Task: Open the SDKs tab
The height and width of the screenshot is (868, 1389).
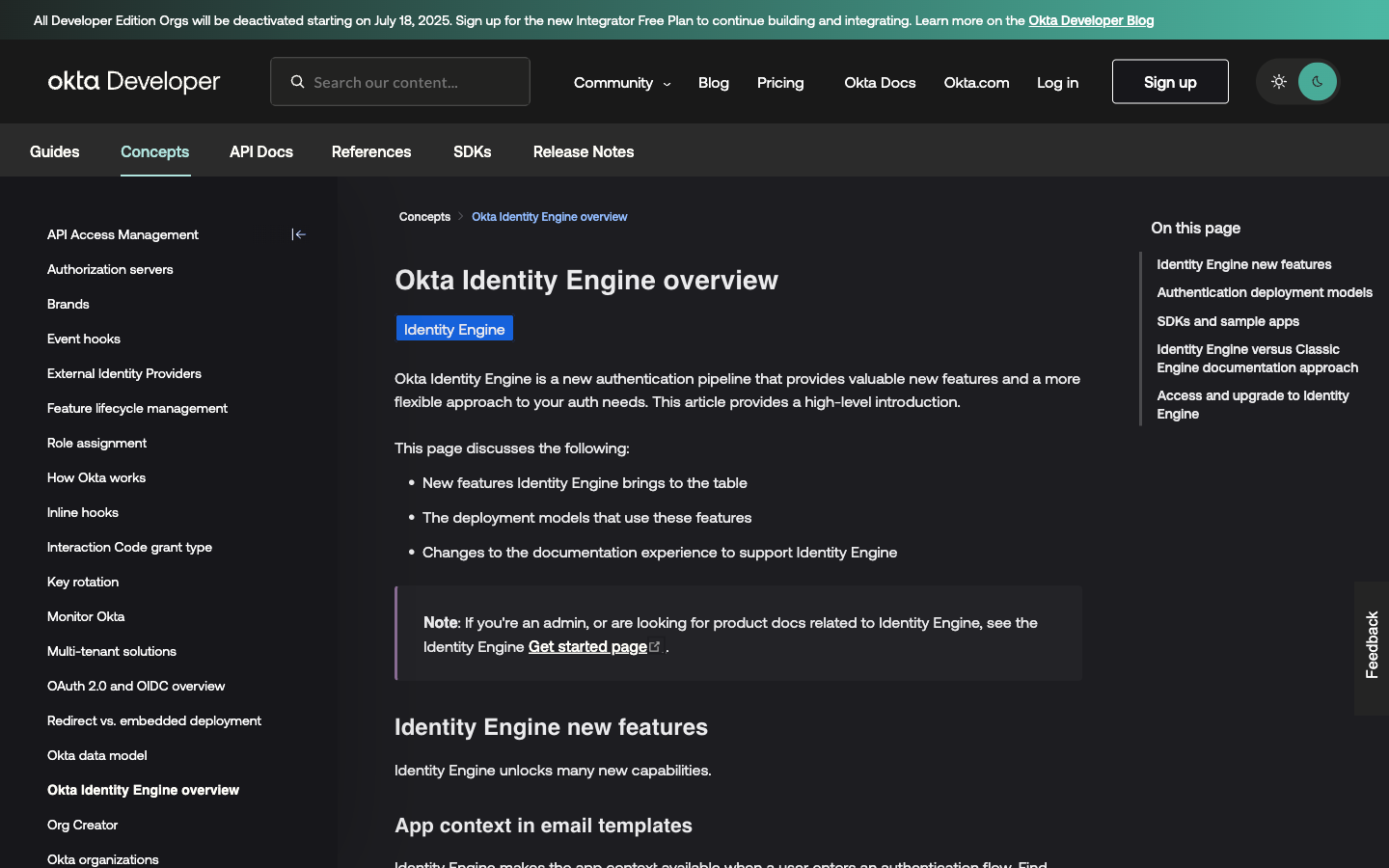Action: pos(473,151)
